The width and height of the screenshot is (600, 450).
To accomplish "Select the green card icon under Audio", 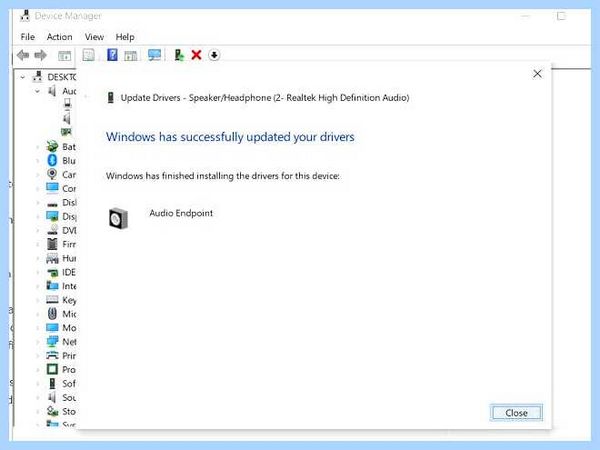I will coord(66,132).
